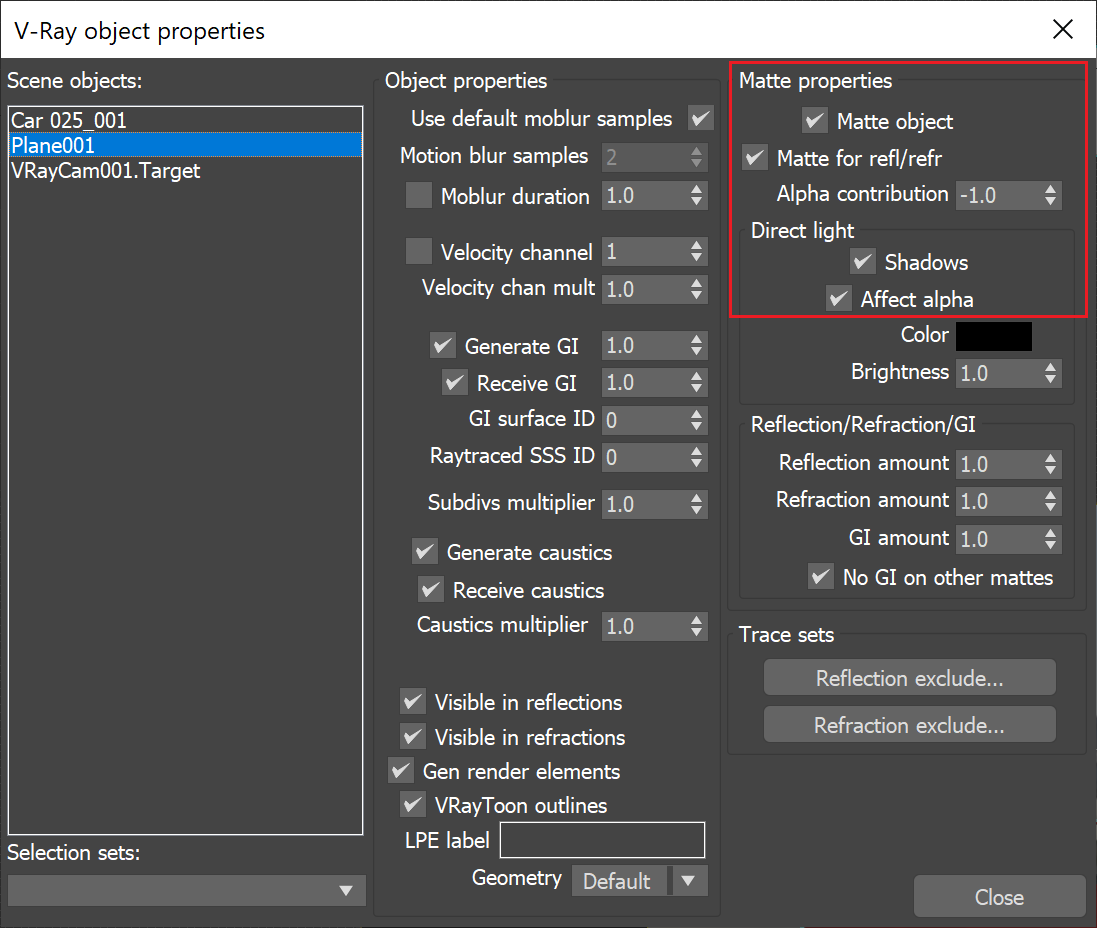Expand the Geometry Default dropdown

click(639, 880)
